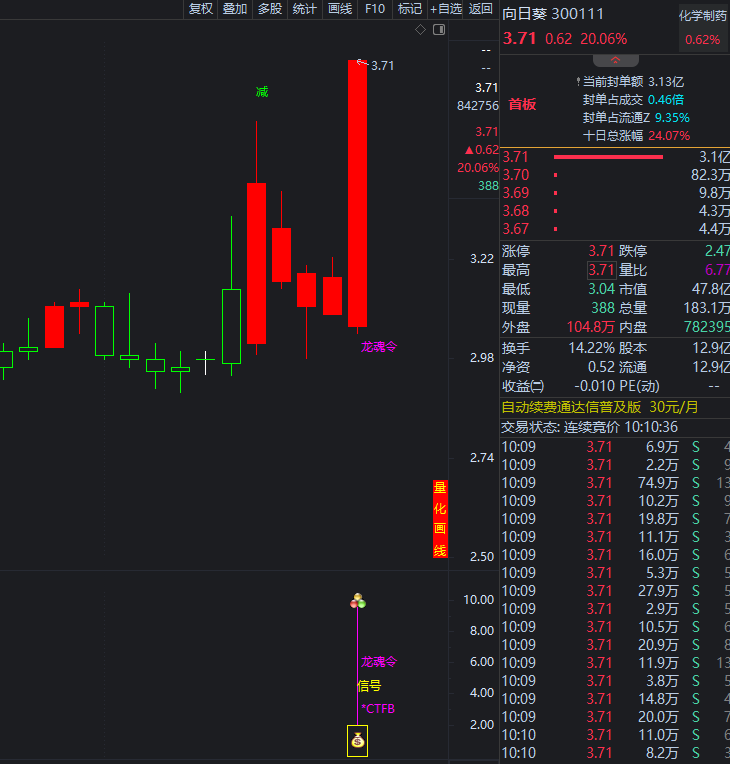
Task: Toggle the side panel layout icon
Action: [x=439, y=30]
